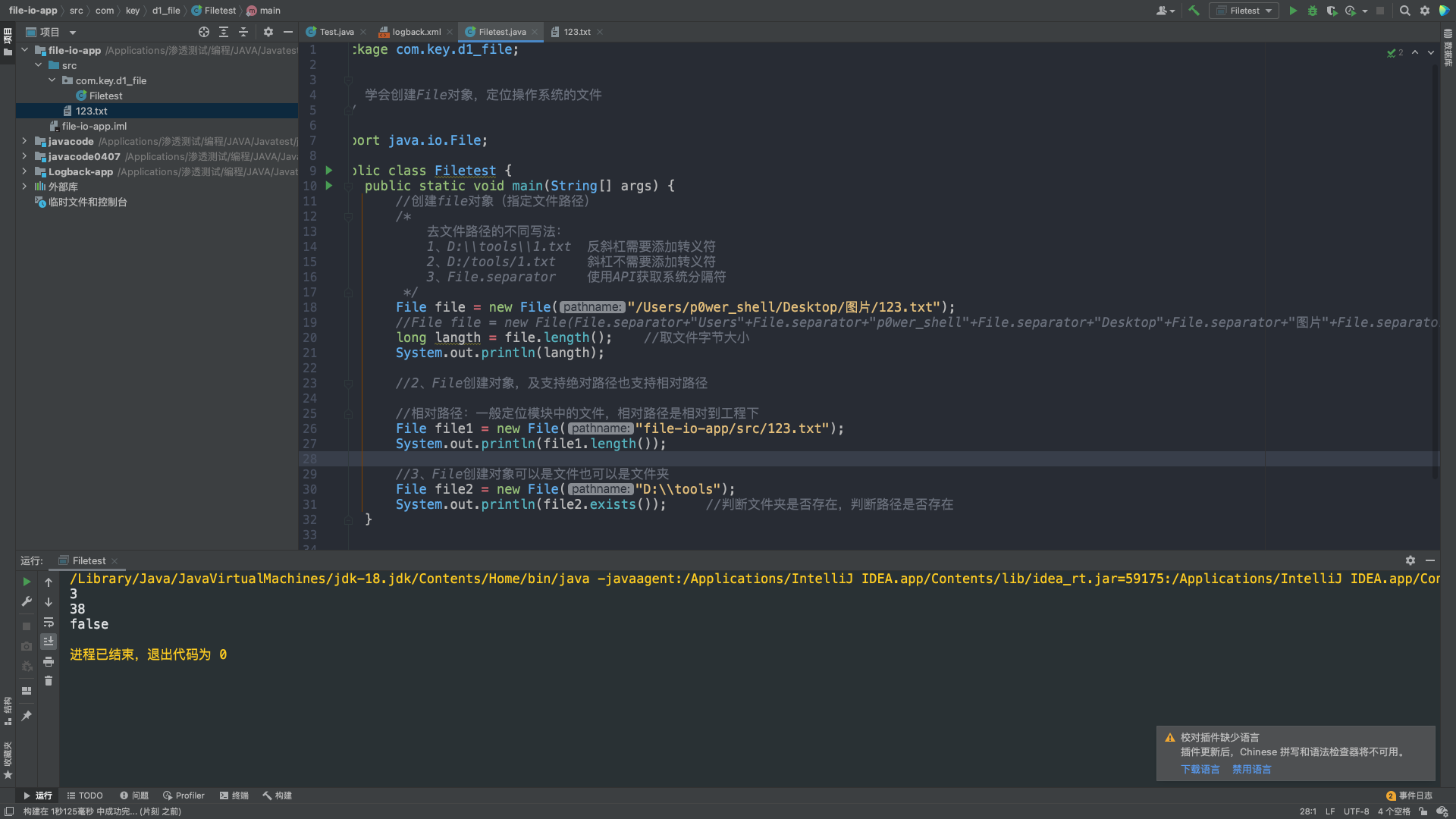Switch to the logback.xml editor tab
The width and height of the screenshot is (1456, 819).
coord(410,32)
